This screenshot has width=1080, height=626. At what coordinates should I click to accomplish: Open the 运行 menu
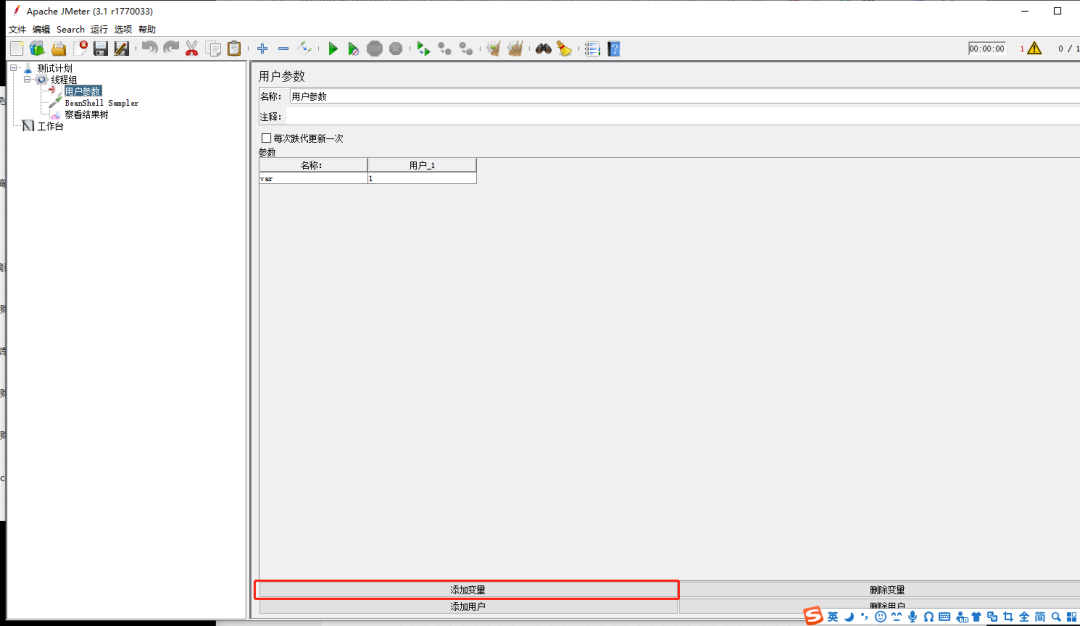pos(99,29)
